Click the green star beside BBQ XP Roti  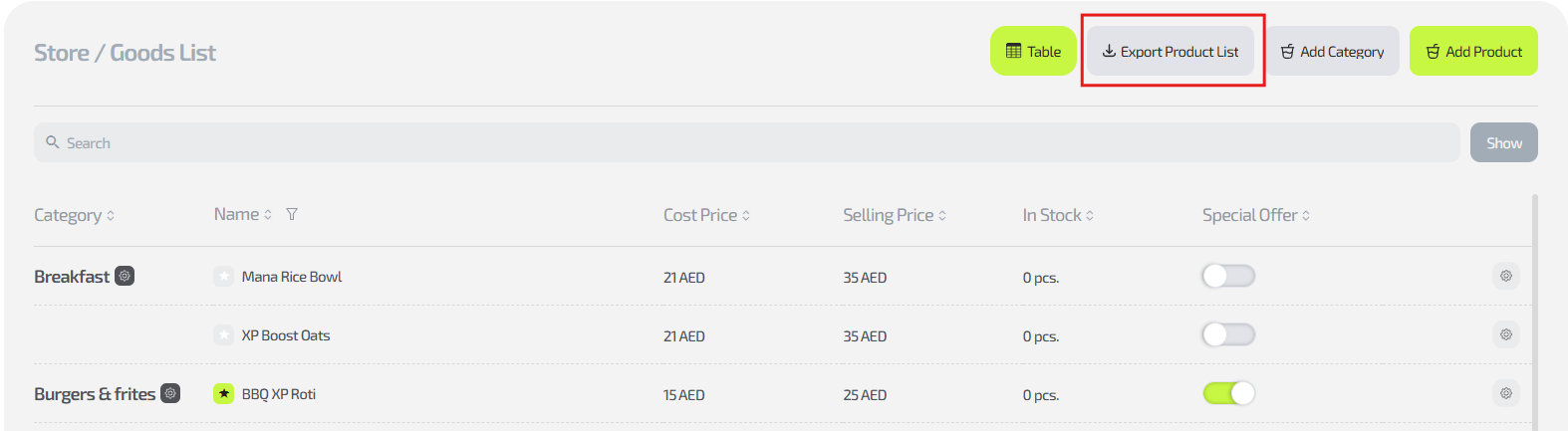coord(224,394)
